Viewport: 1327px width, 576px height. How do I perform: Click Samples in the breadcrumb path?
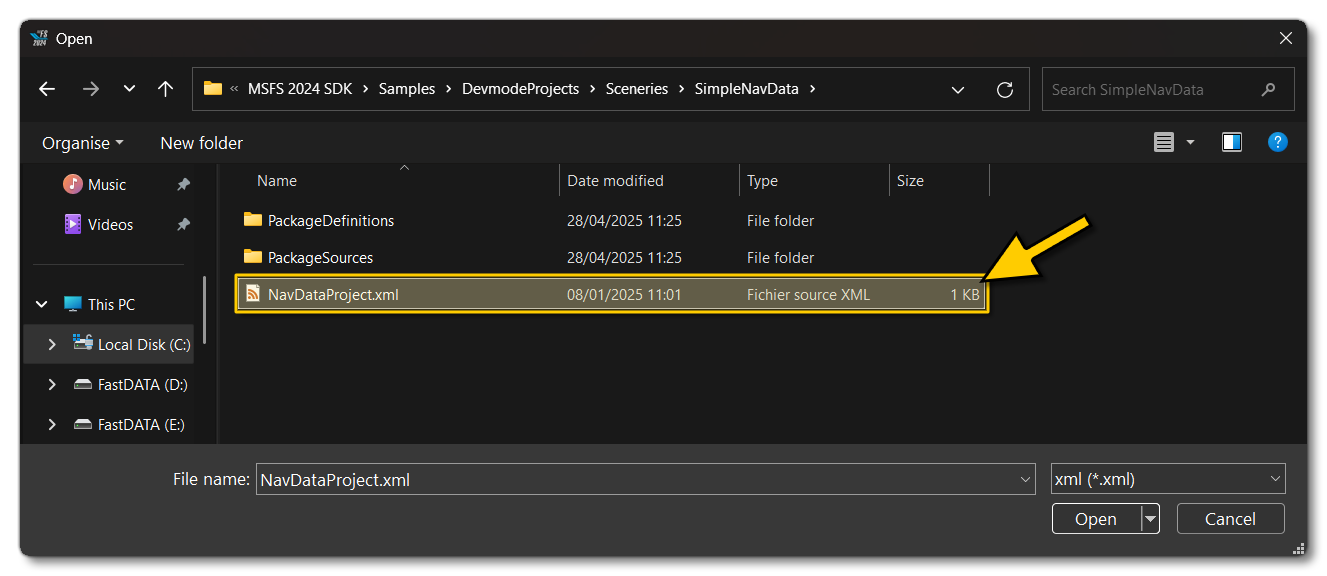(407, 88)
